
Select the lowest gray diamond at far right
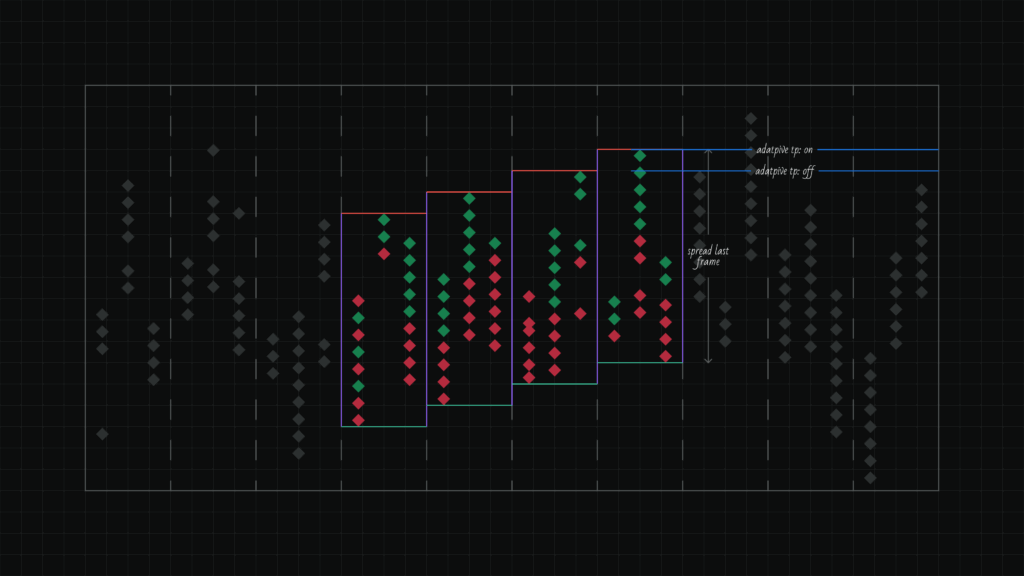click(x=870, y=478)
